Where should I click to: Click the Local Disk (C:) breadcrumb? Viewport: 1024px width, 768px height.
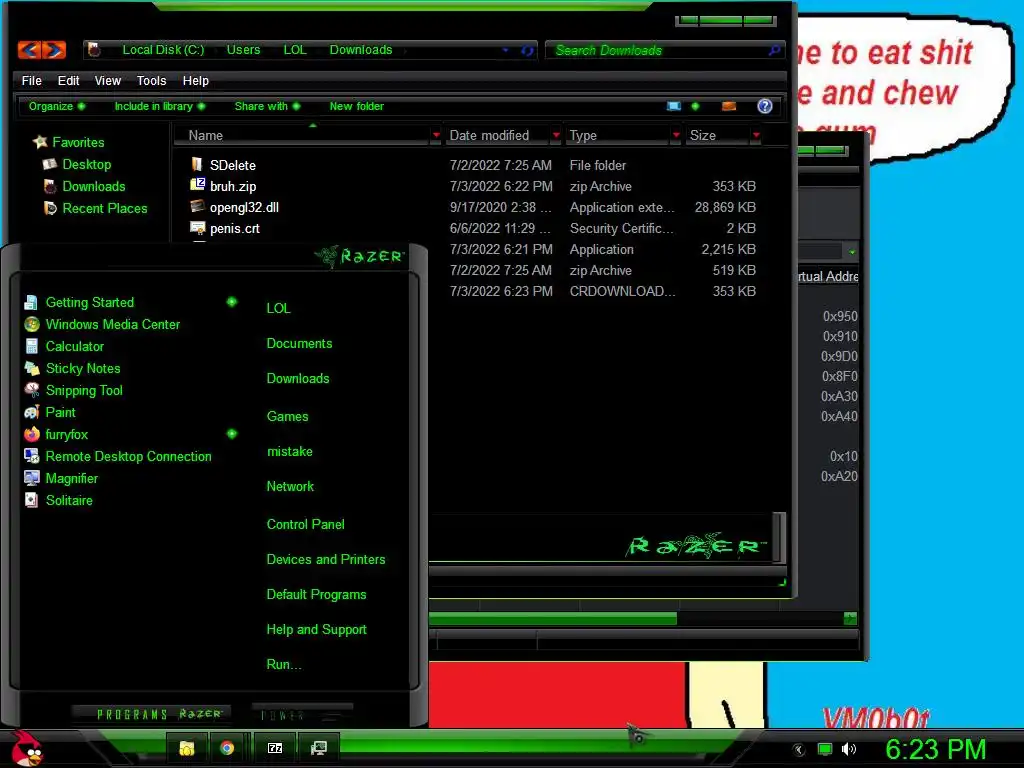(x=163, y=50)
